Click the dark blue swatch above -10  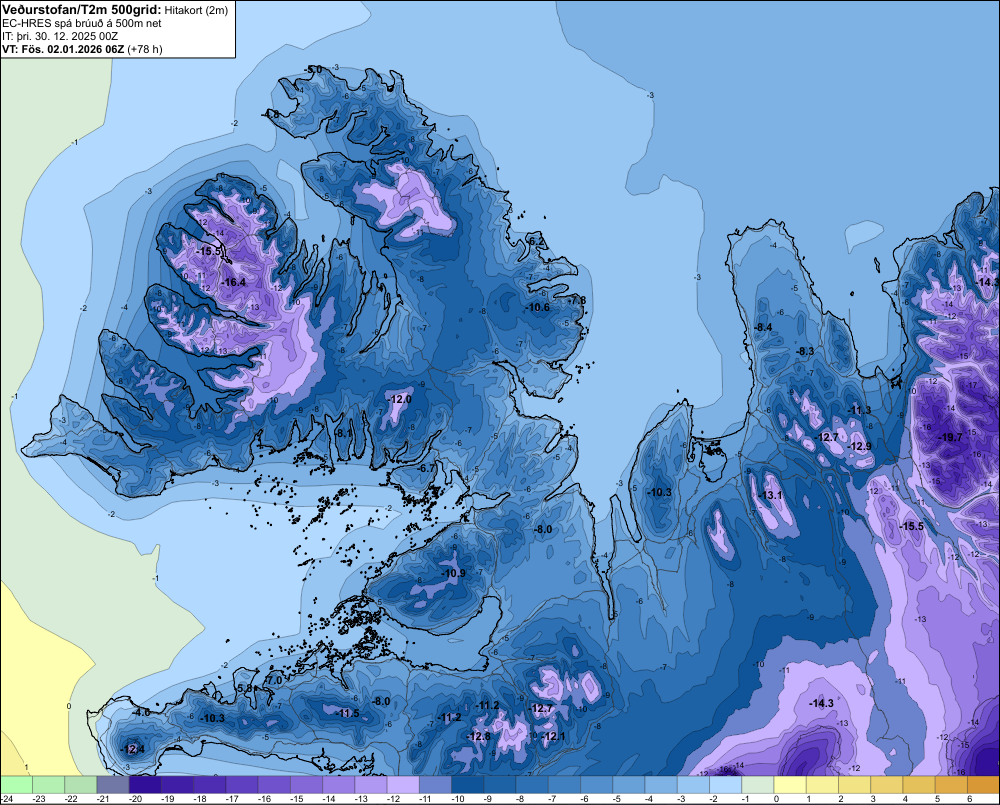(467, 784)
